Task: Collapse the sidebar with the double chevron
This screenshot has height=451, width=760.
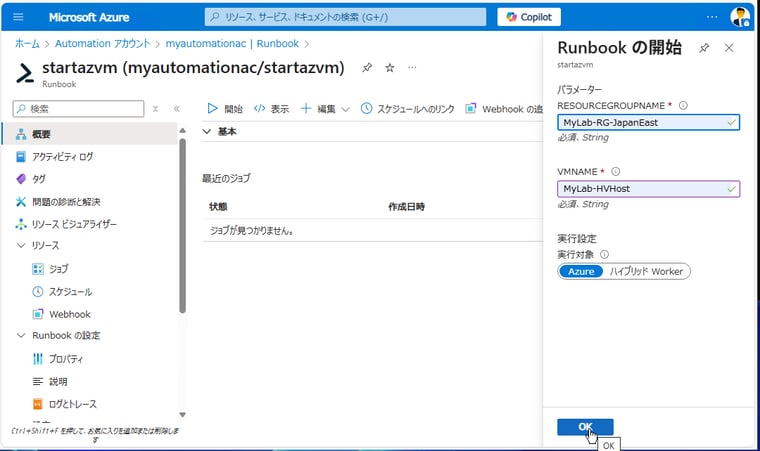Action: [x=176, y=109]
